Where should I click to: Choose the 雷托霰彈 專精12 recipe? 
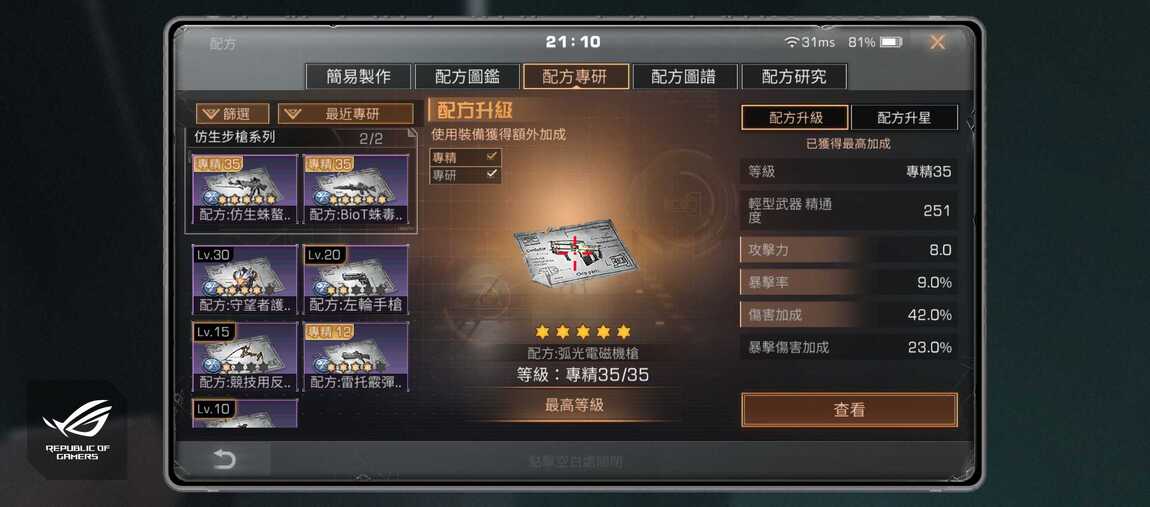coord(356,357)
